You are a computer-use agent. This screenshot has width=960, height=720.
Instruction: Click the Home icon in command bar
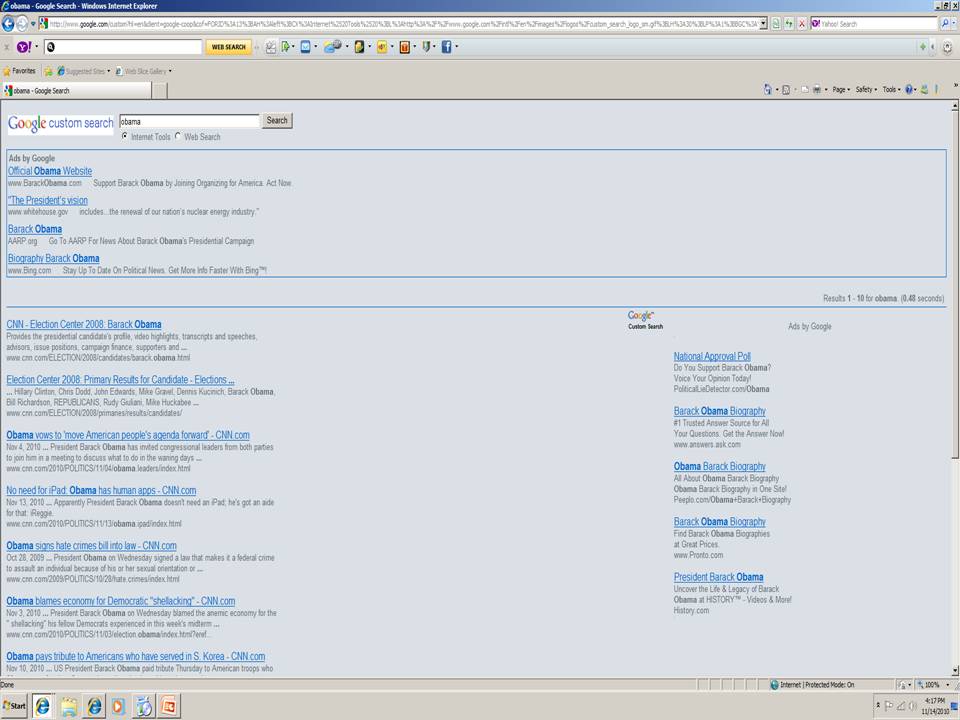768,89
